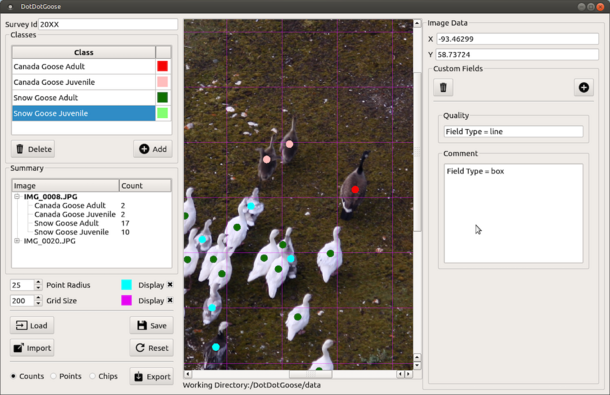Select IMG_0020.JPG in the summary

pos(49,241)
